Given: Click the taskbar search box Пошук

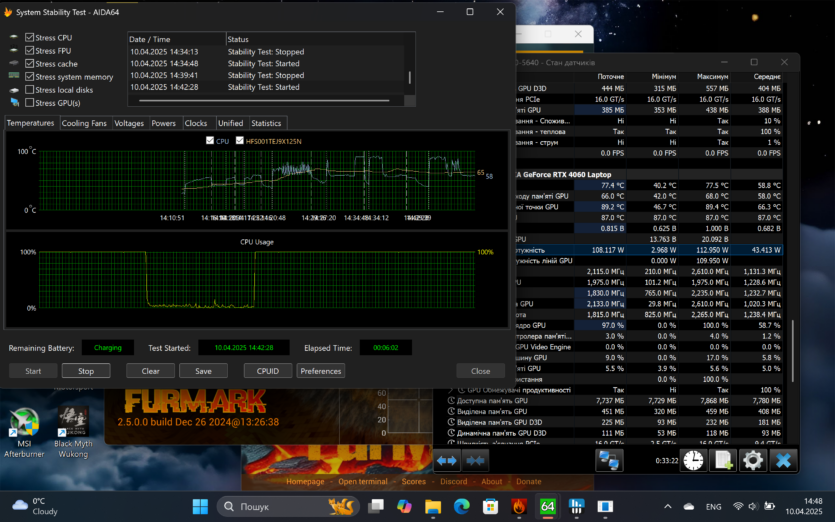Looking at the screenshot, I should [x=288, y=507].
